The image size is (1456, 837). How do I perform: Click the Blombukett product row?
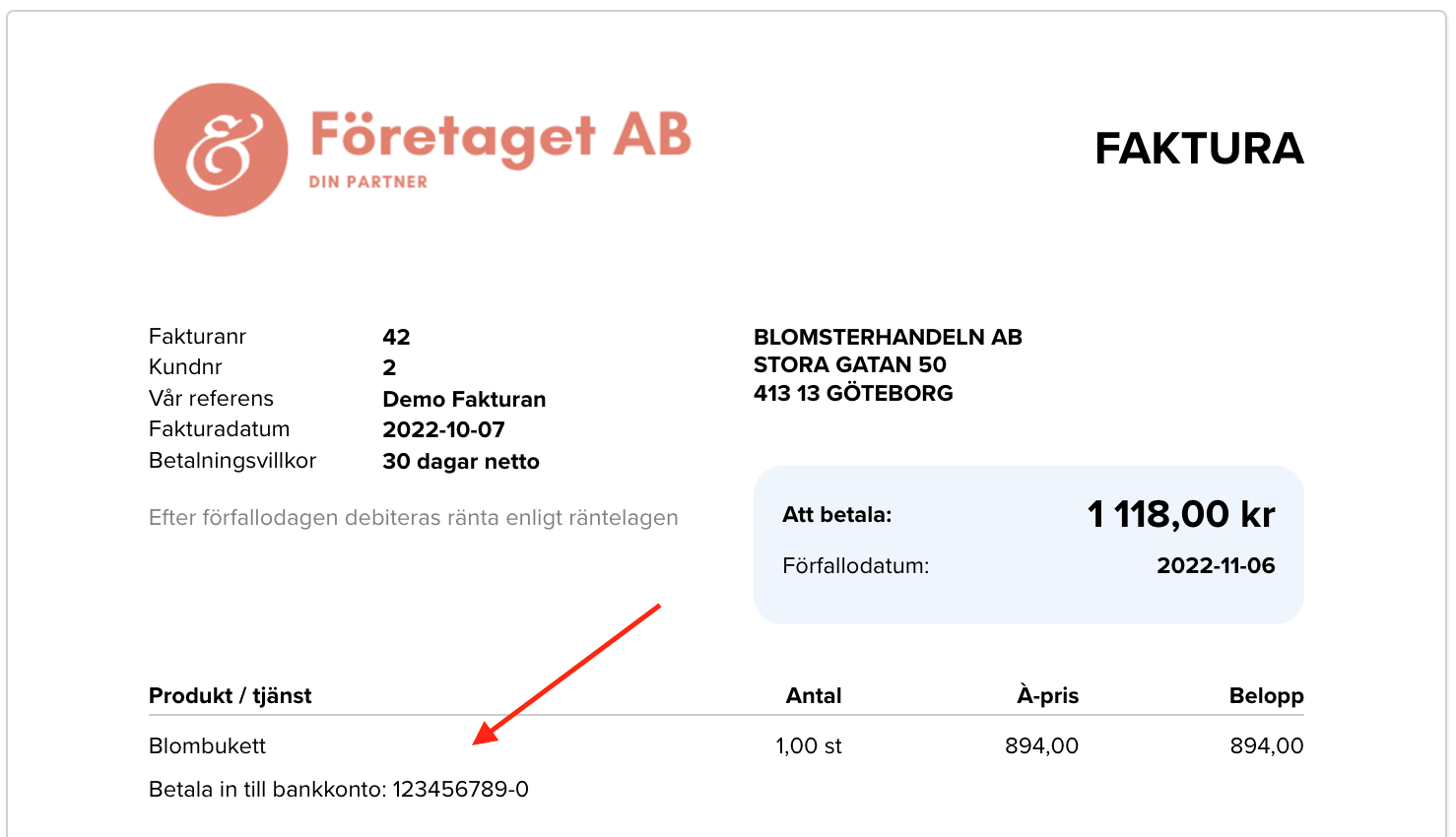click(x=726, y=745)
